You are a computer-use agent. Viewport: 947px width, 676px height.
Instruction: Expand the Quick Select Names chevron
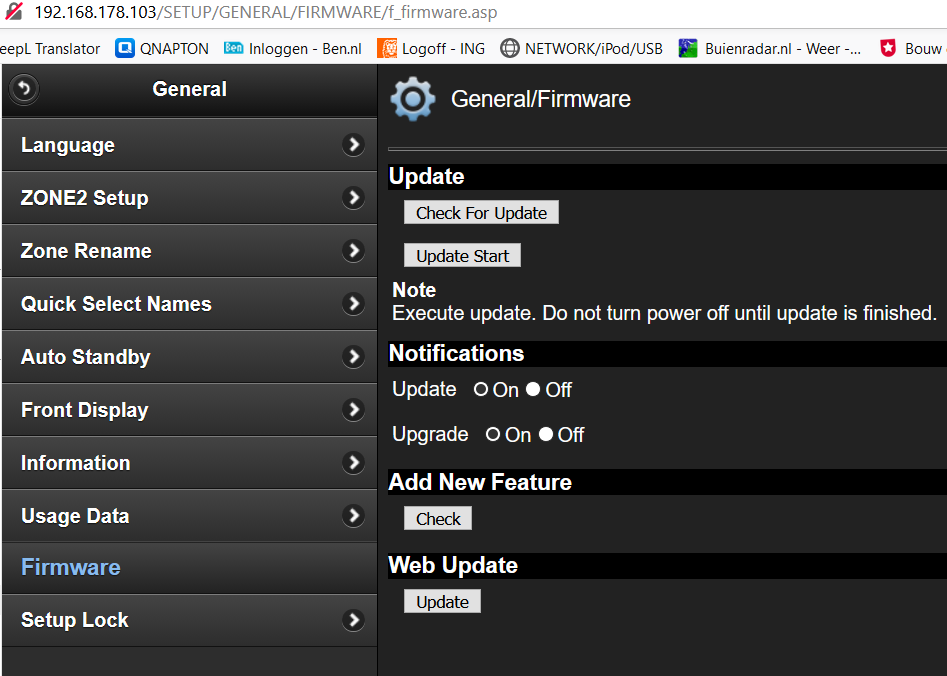[x=353, y=303]
